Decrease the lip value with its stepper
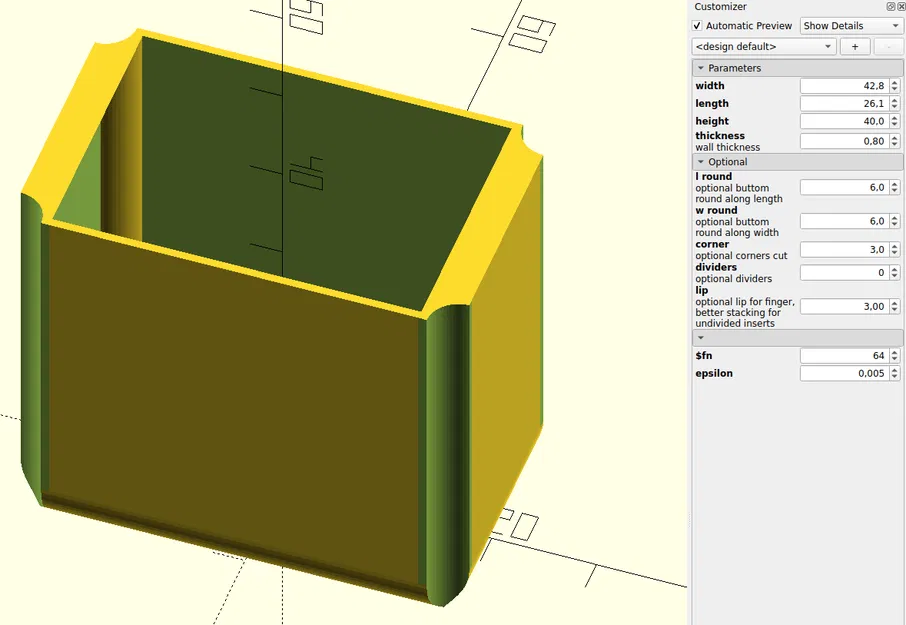This screenshot has width=906, height=625. [x=893, y=308]
